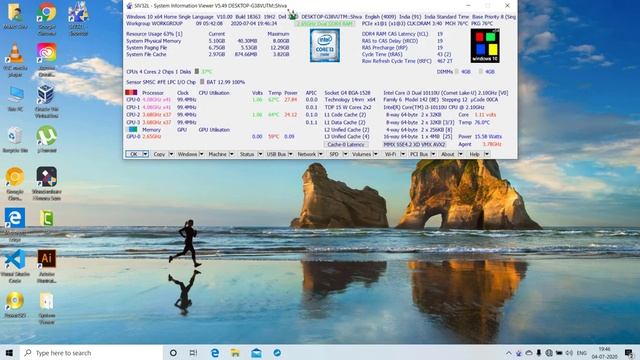The image size is (640, 360).
Task: Open the PCI Bus menu button
Action: [419, 154]
